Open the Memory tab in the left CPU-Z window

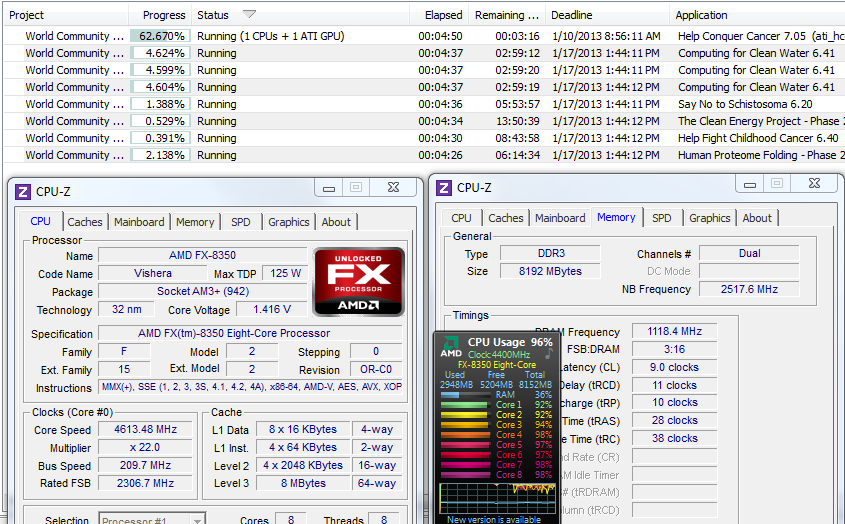pyautogui.click(x=195, y=222)
